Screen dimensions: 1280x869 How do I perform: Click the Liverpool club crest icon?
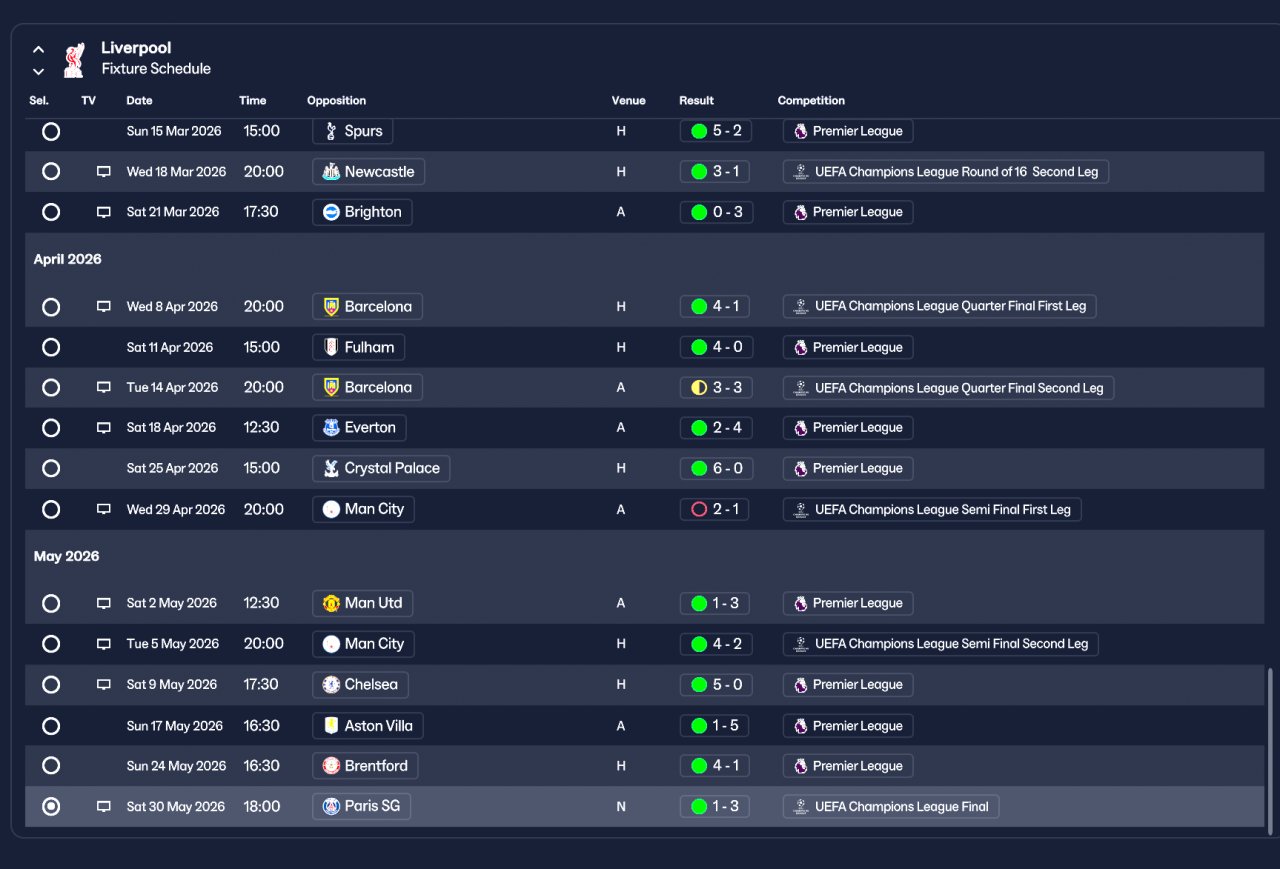[74, 60]
